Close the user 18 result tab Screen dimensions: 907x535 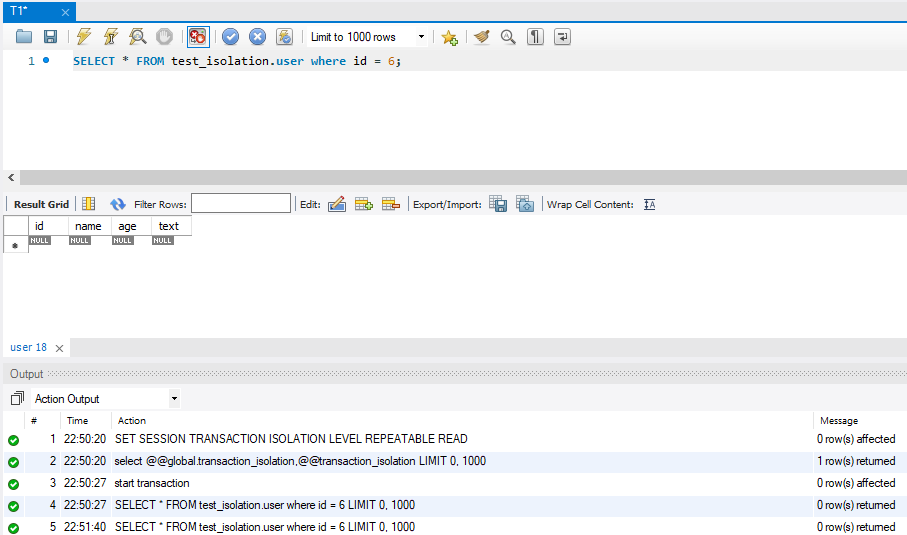point(59,348)
